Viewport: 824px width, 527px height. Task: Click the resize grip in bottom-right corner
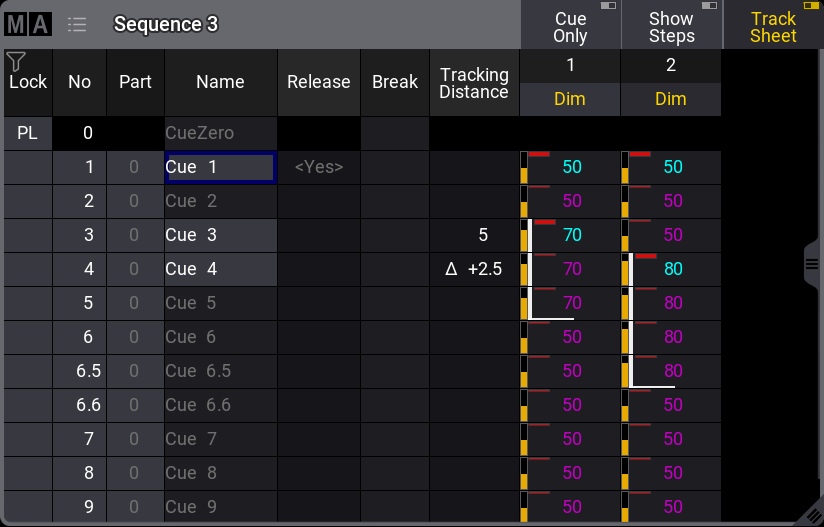click(x=812, y=515)
